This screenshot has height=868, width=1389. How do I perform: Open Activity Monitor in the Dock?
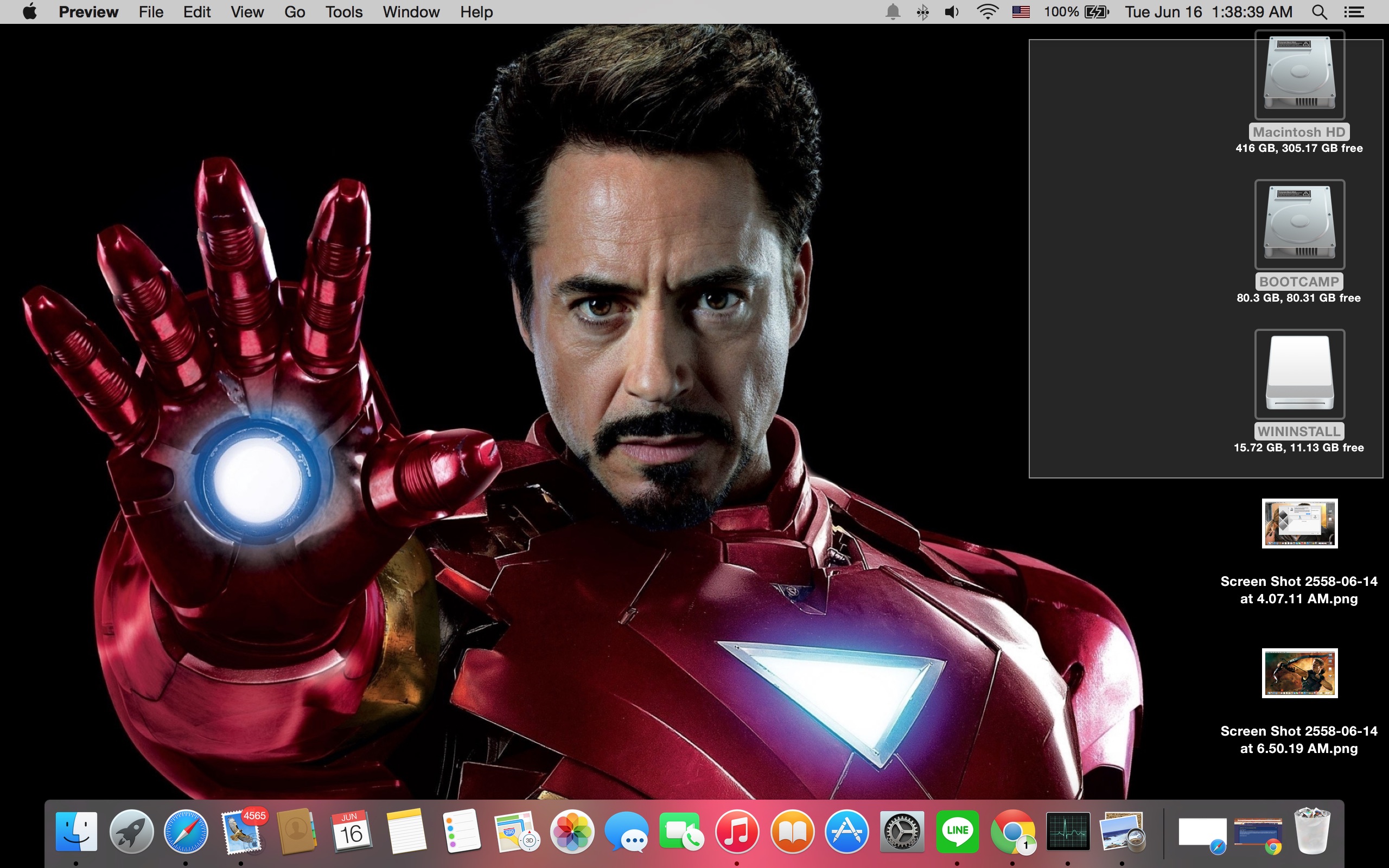(x=1068, y=831)
